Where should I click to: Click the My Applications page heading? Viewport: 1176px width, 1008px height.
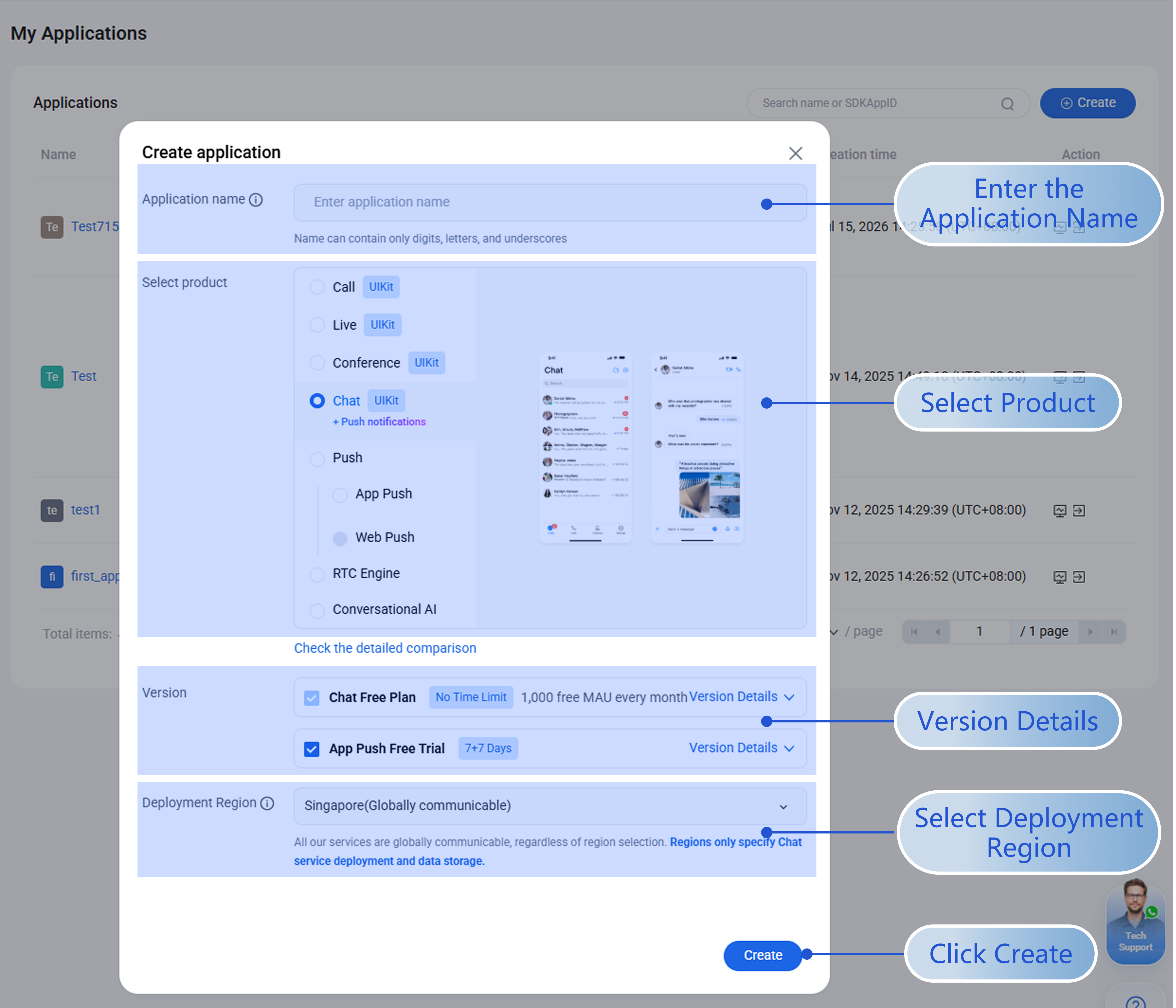(79, 34)
